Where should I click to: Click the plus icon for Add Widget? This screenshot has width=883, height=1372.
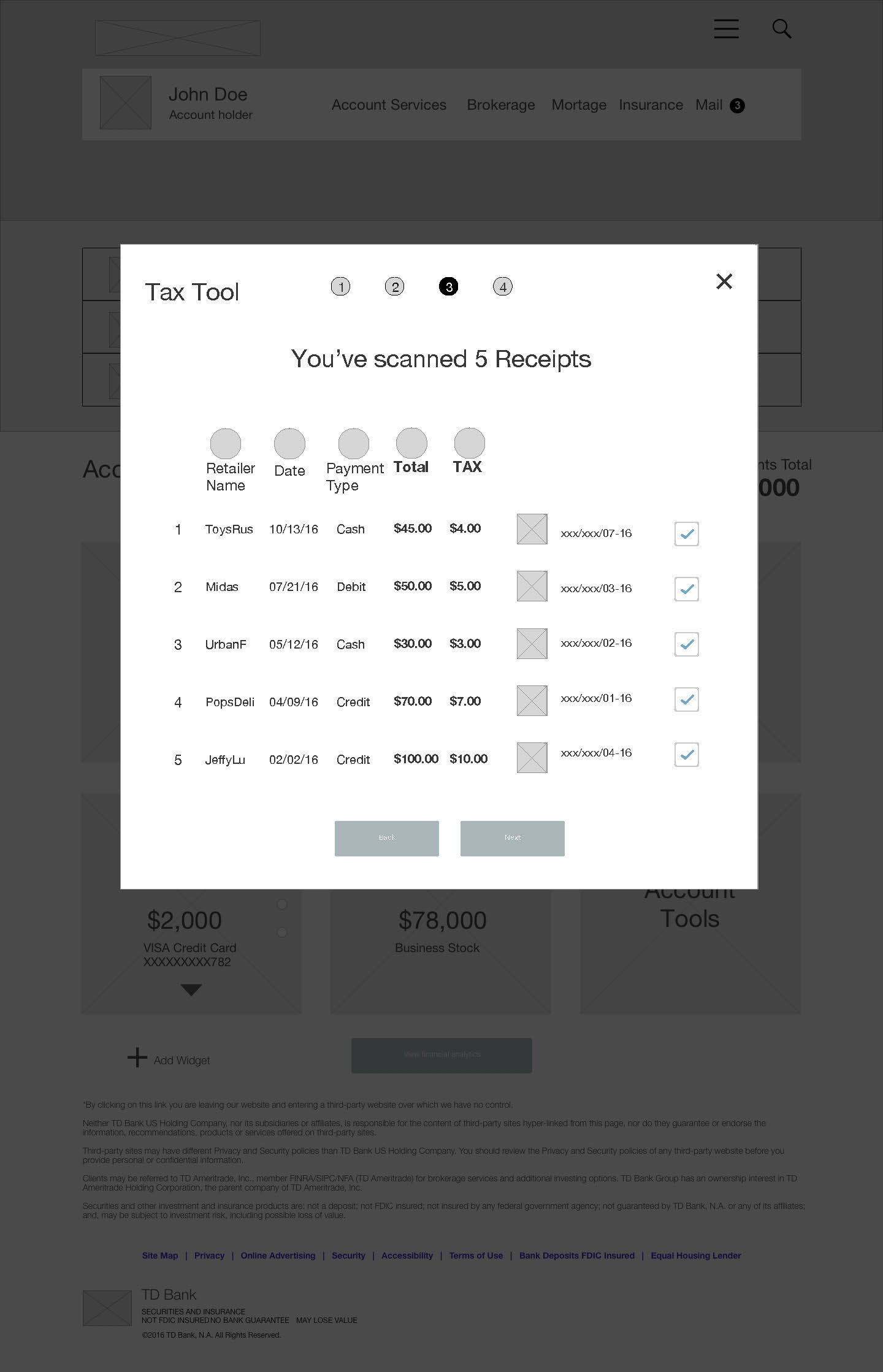(137, 1058)
